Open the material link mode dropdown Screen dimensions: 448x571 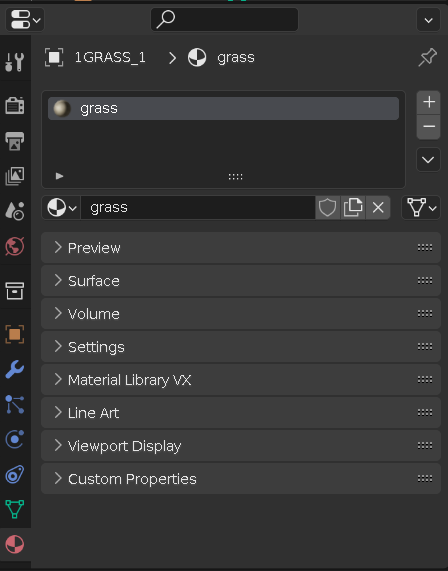(x=421, y=208)
